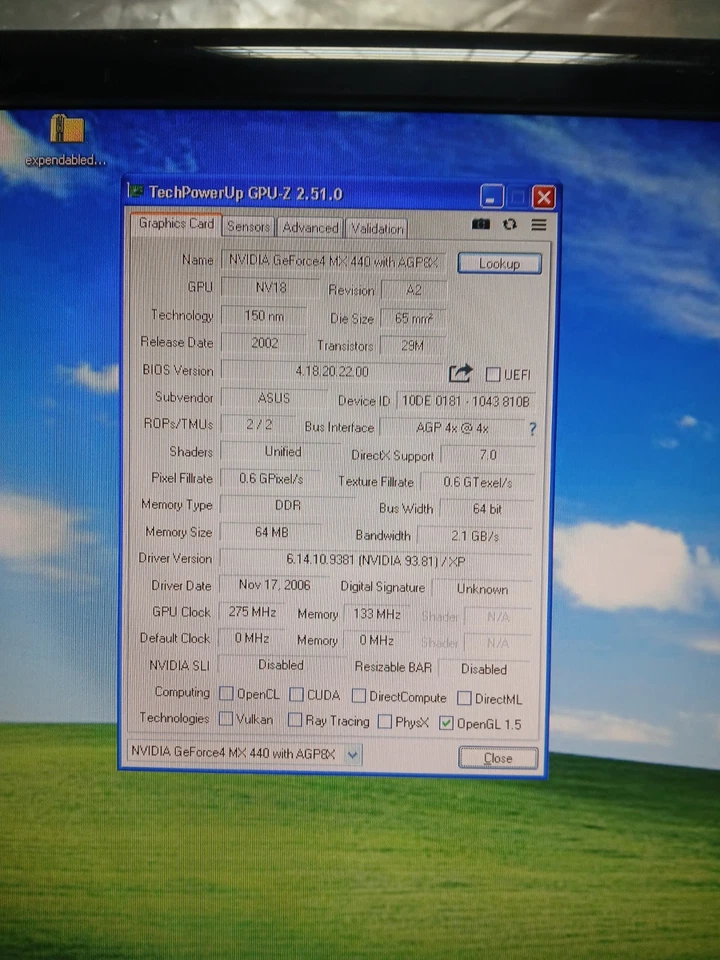Click the Driver Version field

[376, 560]
